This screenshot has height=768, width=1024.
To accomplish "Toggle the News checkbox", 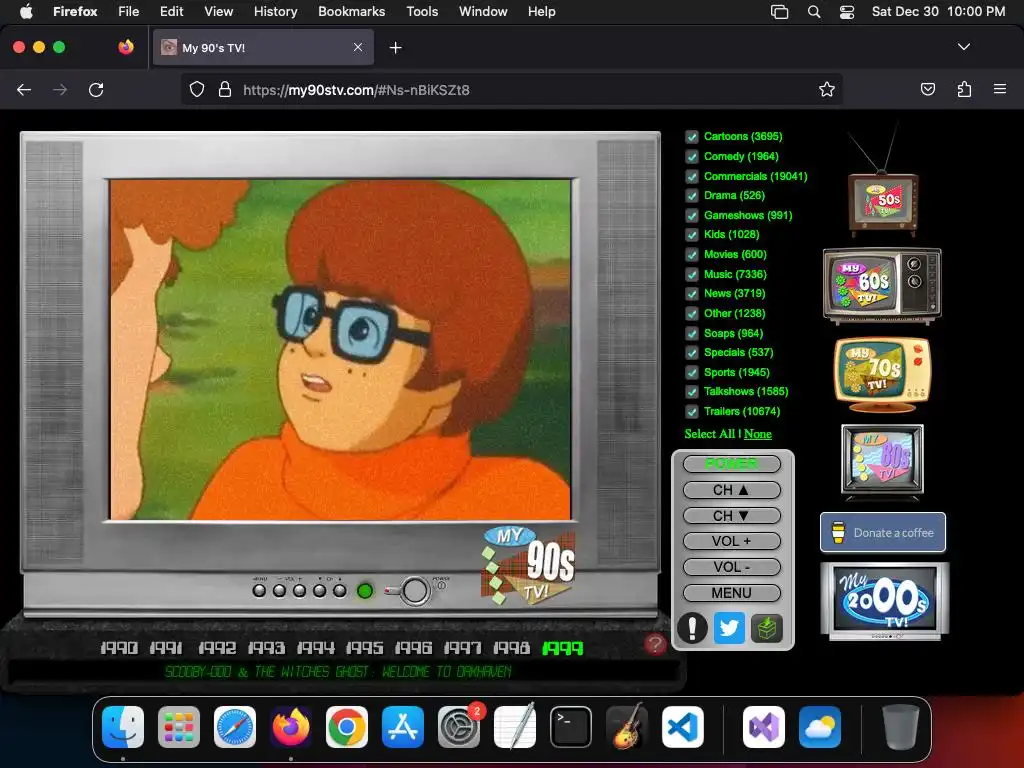I will [x=692, y=294].
